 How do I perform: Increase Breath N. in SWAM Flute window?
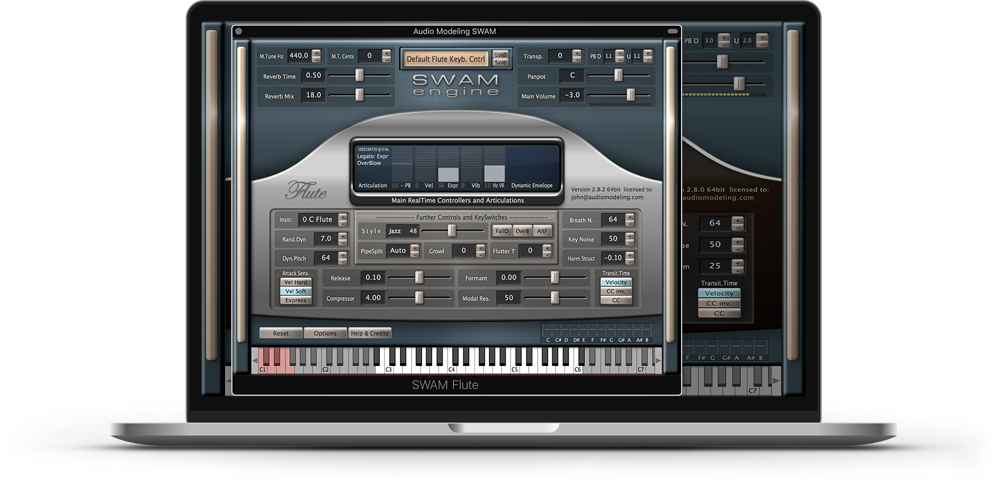[629, 216]
